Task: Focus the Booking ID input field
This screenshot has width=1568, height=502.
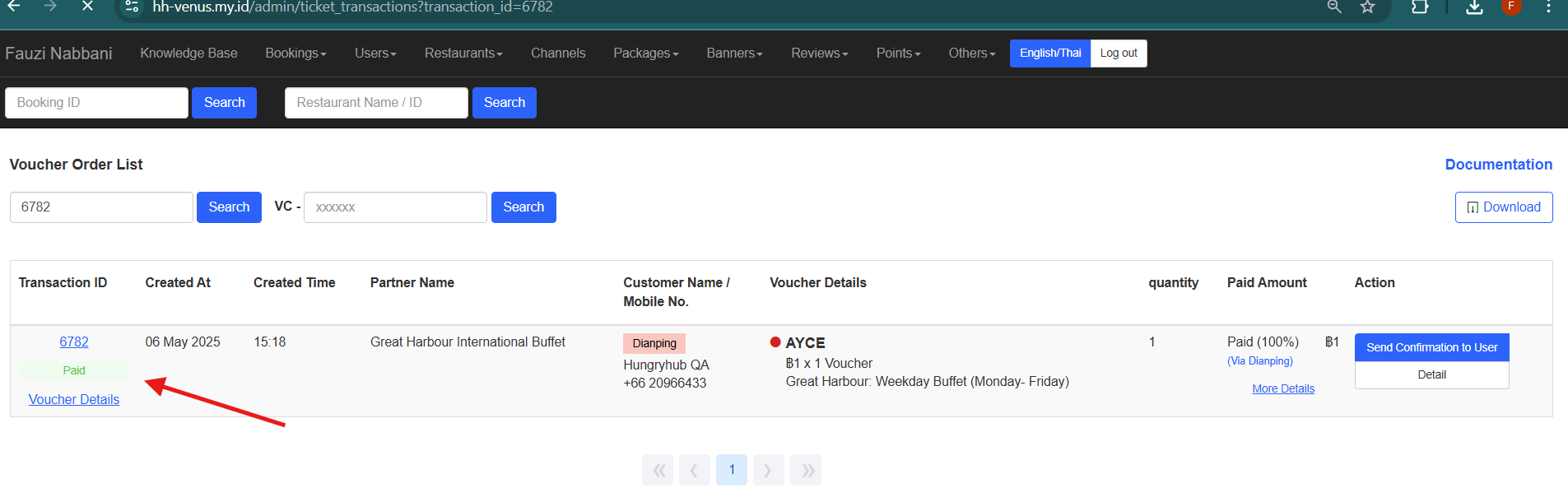Action: [96, 103]
